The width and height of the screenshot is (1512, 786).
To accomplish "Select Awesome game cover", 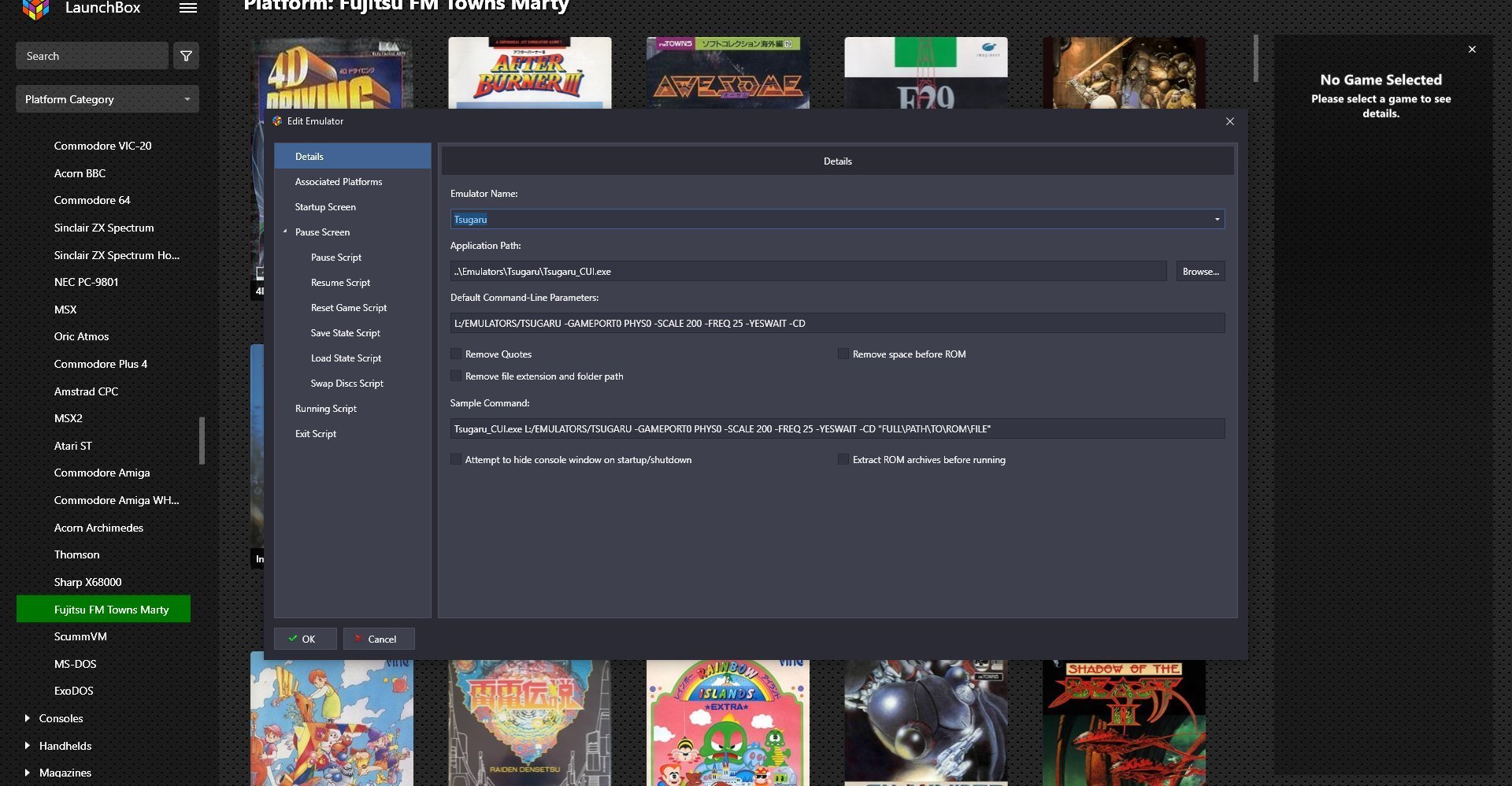I will (728, 72).
